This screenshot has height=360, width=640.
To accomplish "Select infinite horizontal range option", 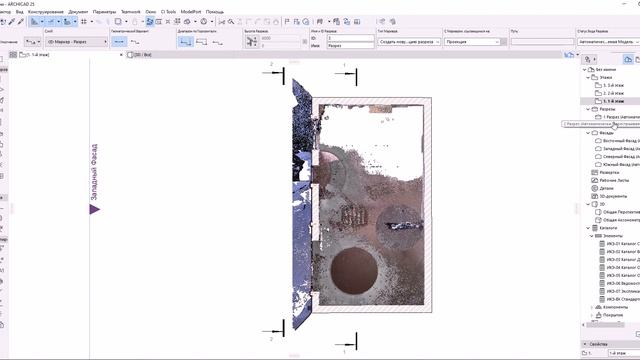I will pyautogui.click(x=186, y=42).
